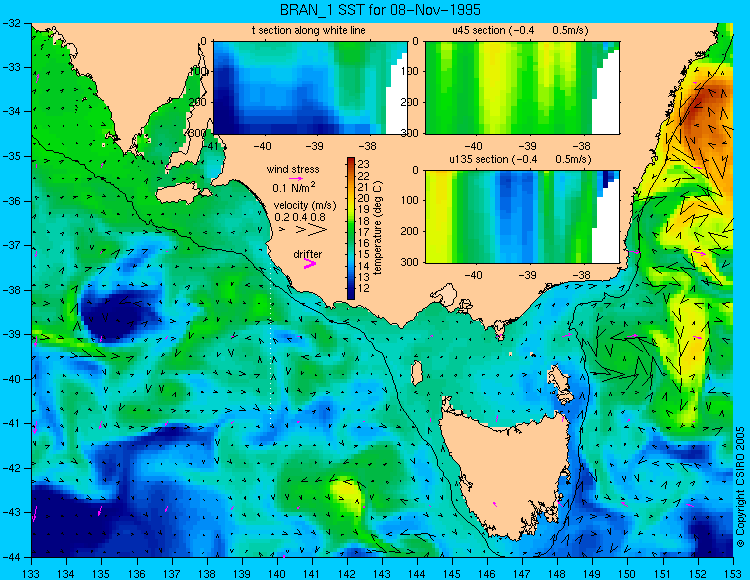Click King Island northwest of Tasmania

417,373
